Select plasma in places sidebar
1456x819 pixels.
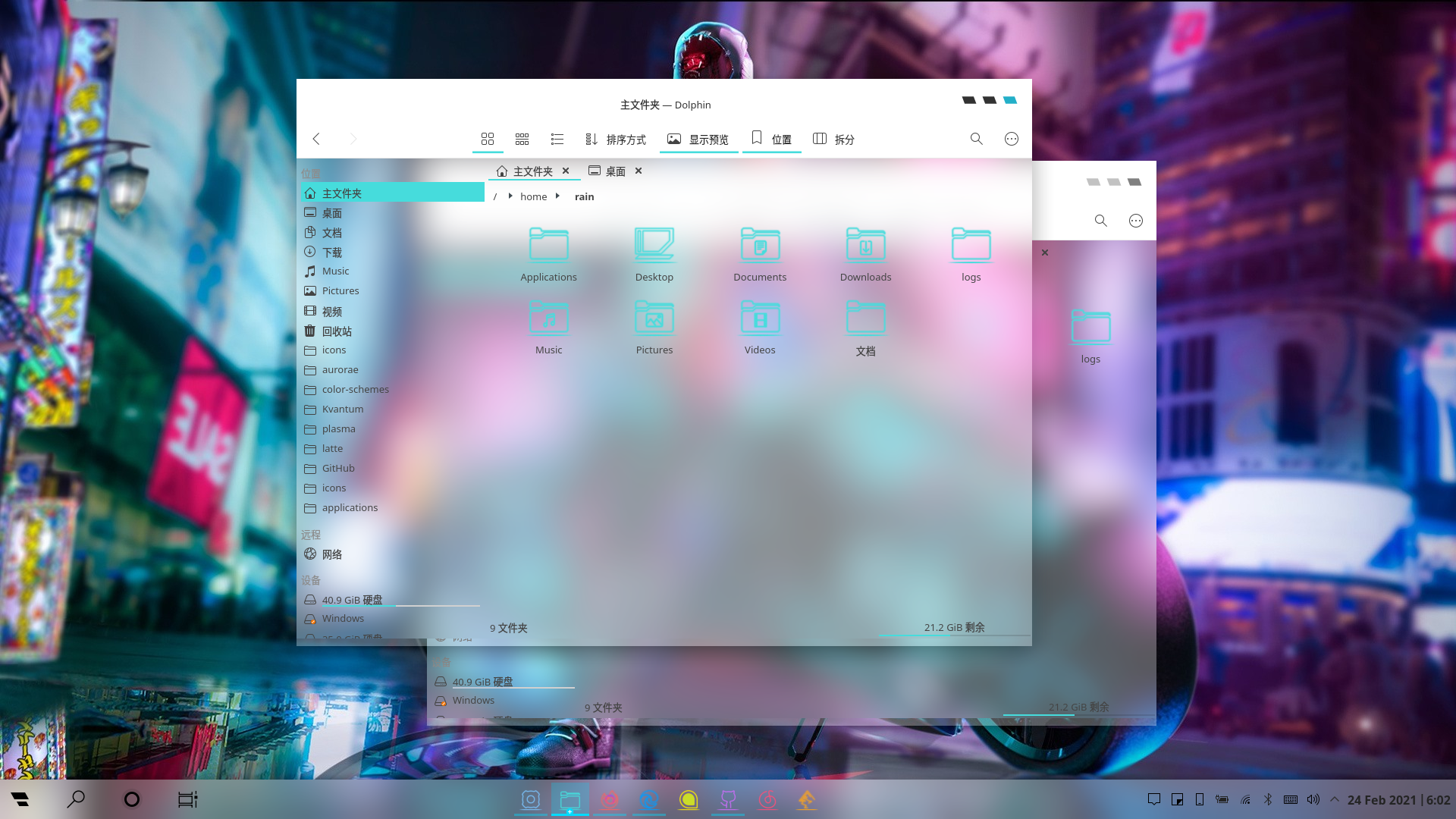pos(393,429)
